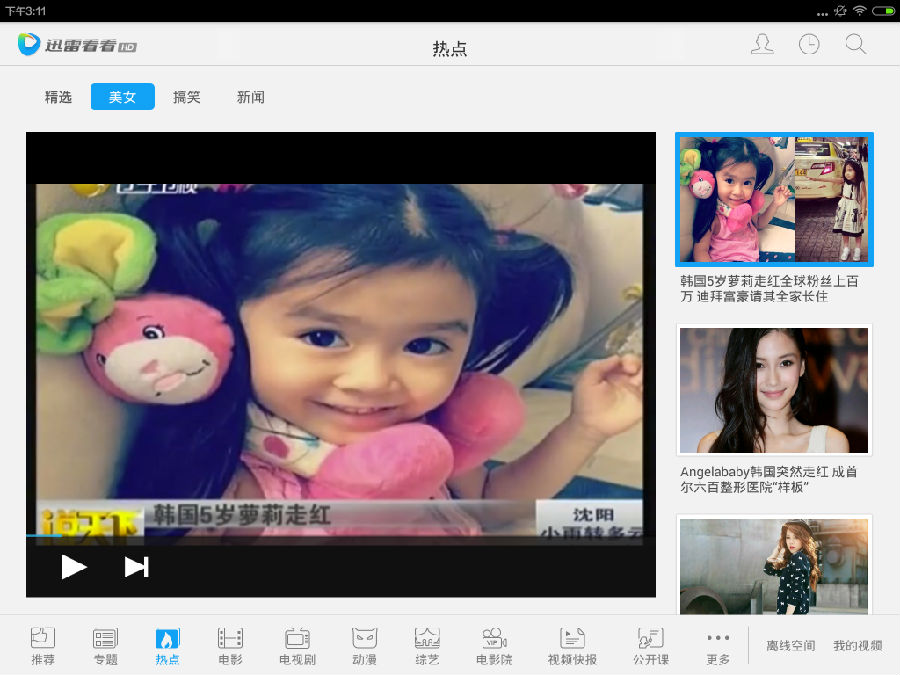Open 专题 topics section
Image resolution: width=900 pixels, height=675 pixels.
click(105, 645)
